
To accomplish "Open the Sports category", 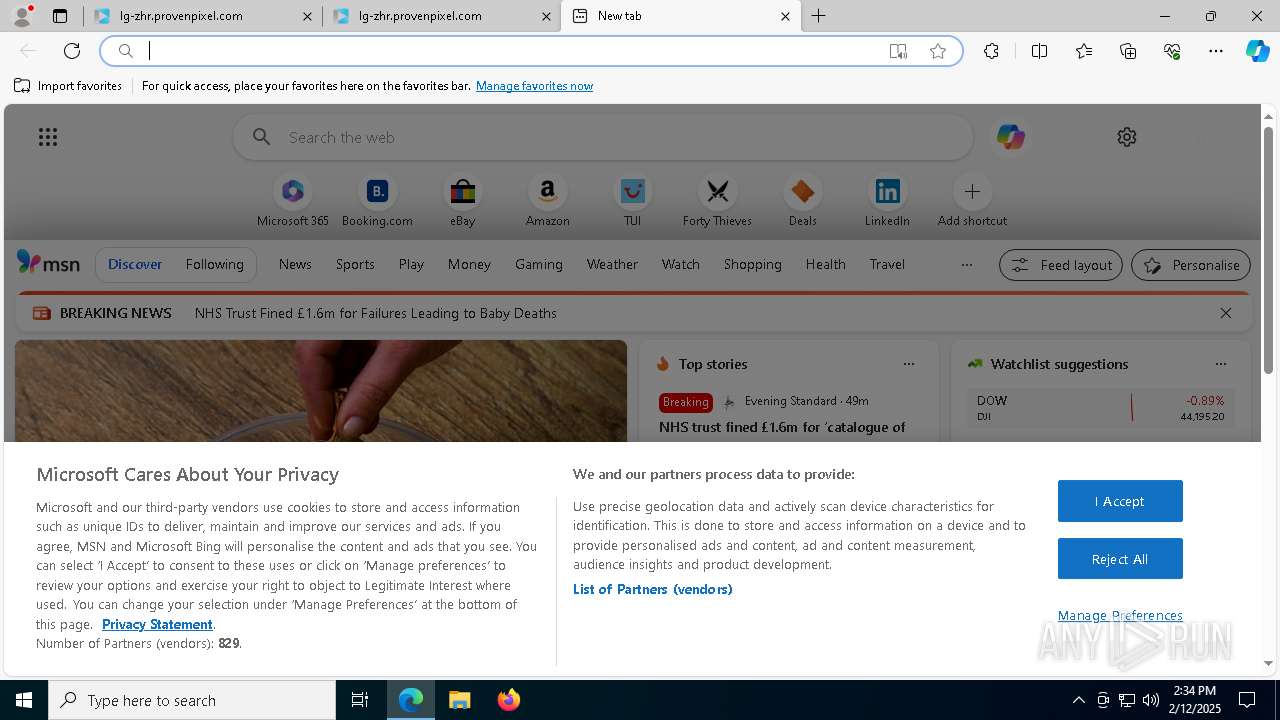I will 355,264.
